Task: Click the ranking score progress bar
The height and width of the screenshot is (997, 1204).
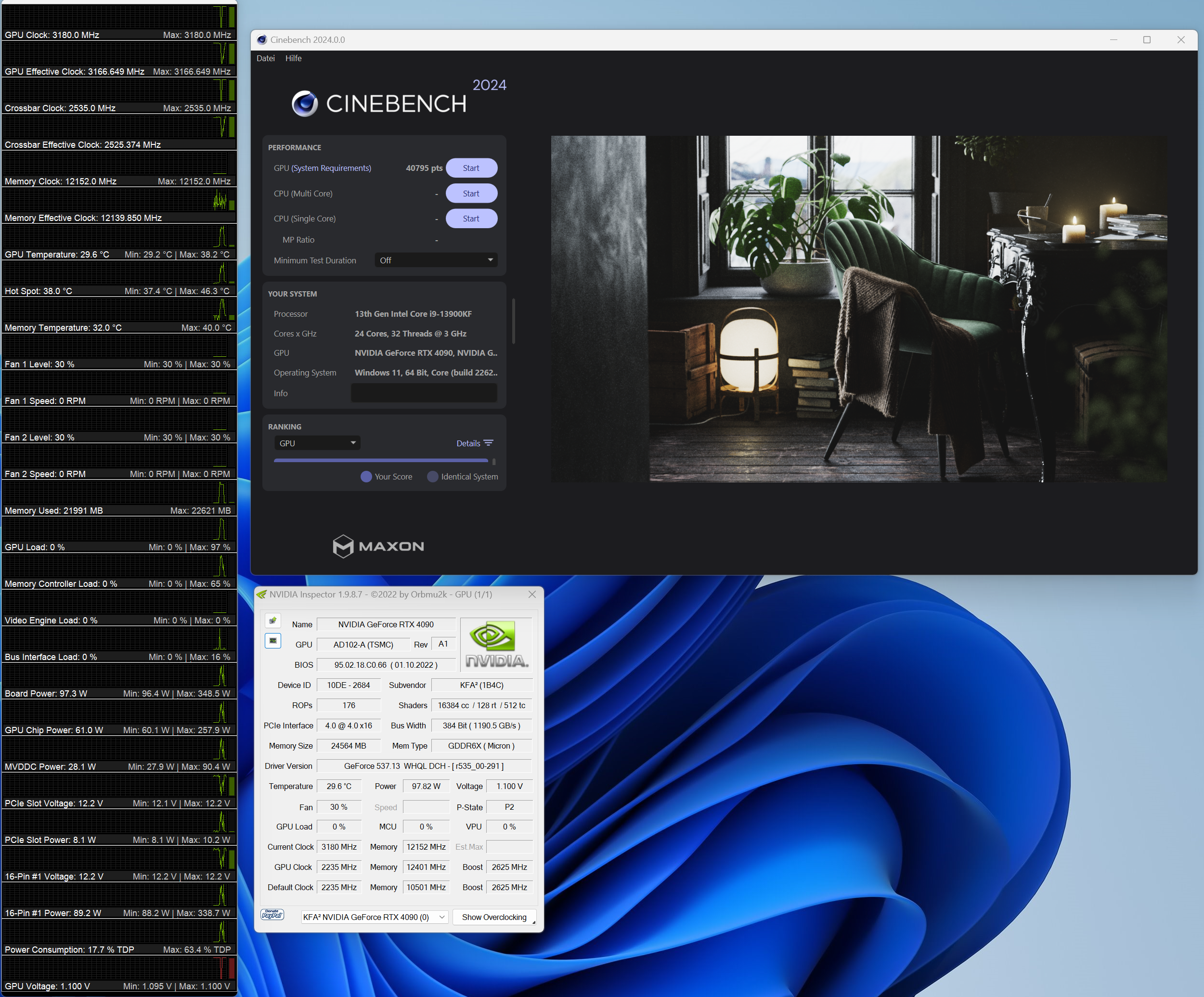Action: tap(381, 460)
